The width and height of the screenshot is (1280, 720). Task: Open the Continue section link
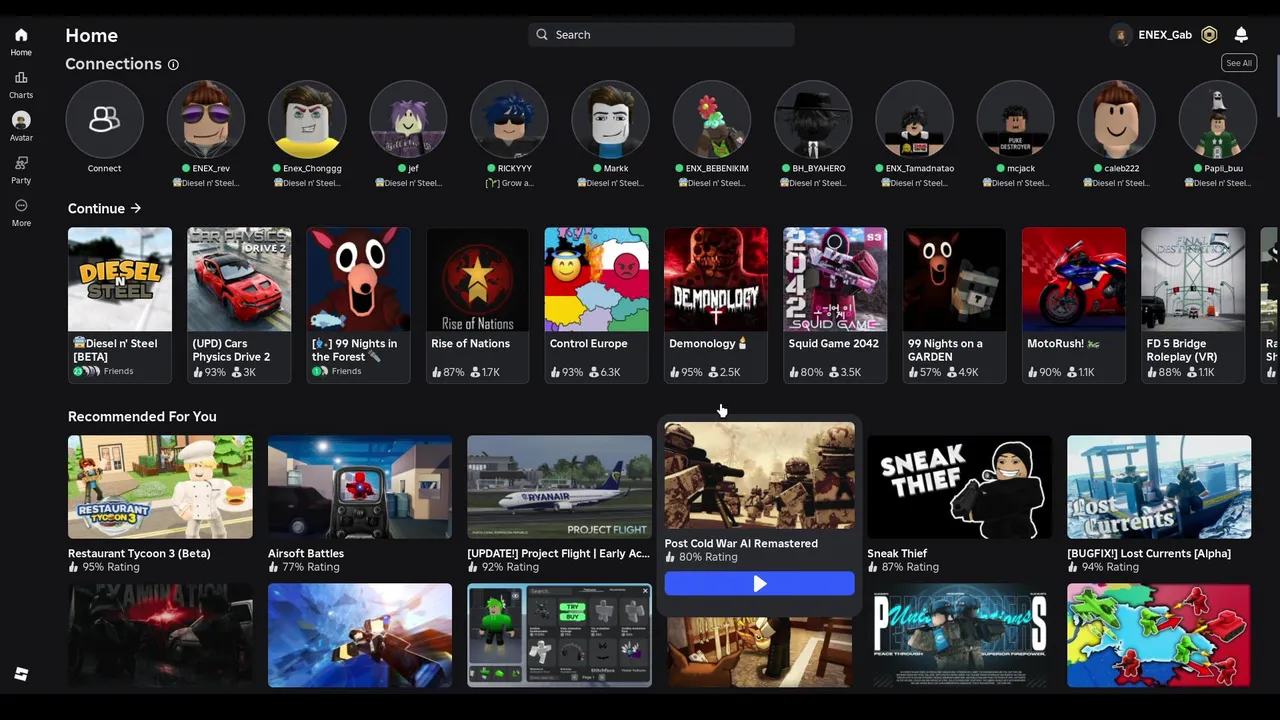(x=104, y=208)
